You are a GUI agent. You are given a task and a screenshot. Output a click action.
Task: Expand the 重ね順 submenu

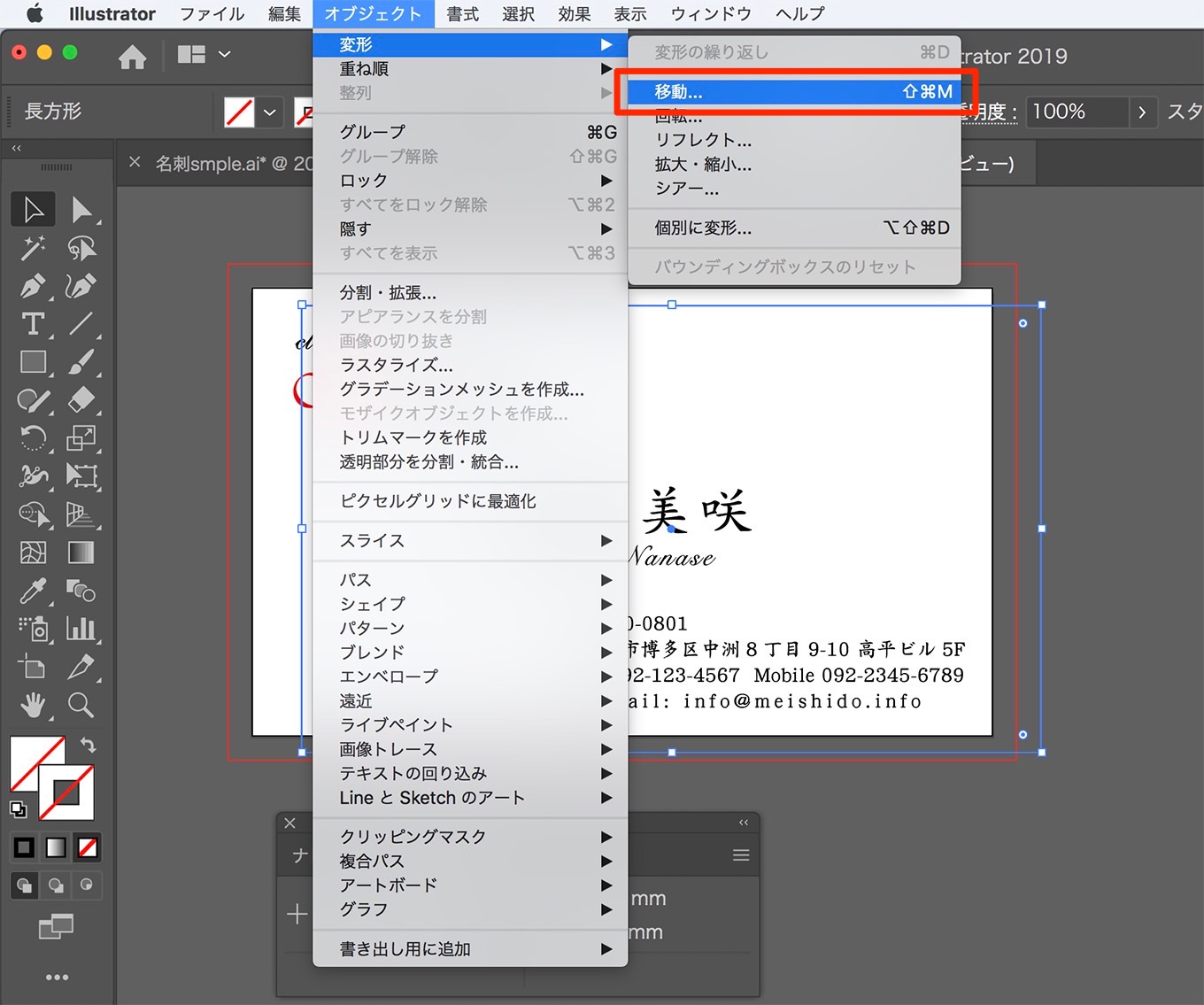(x=470, y=69)
